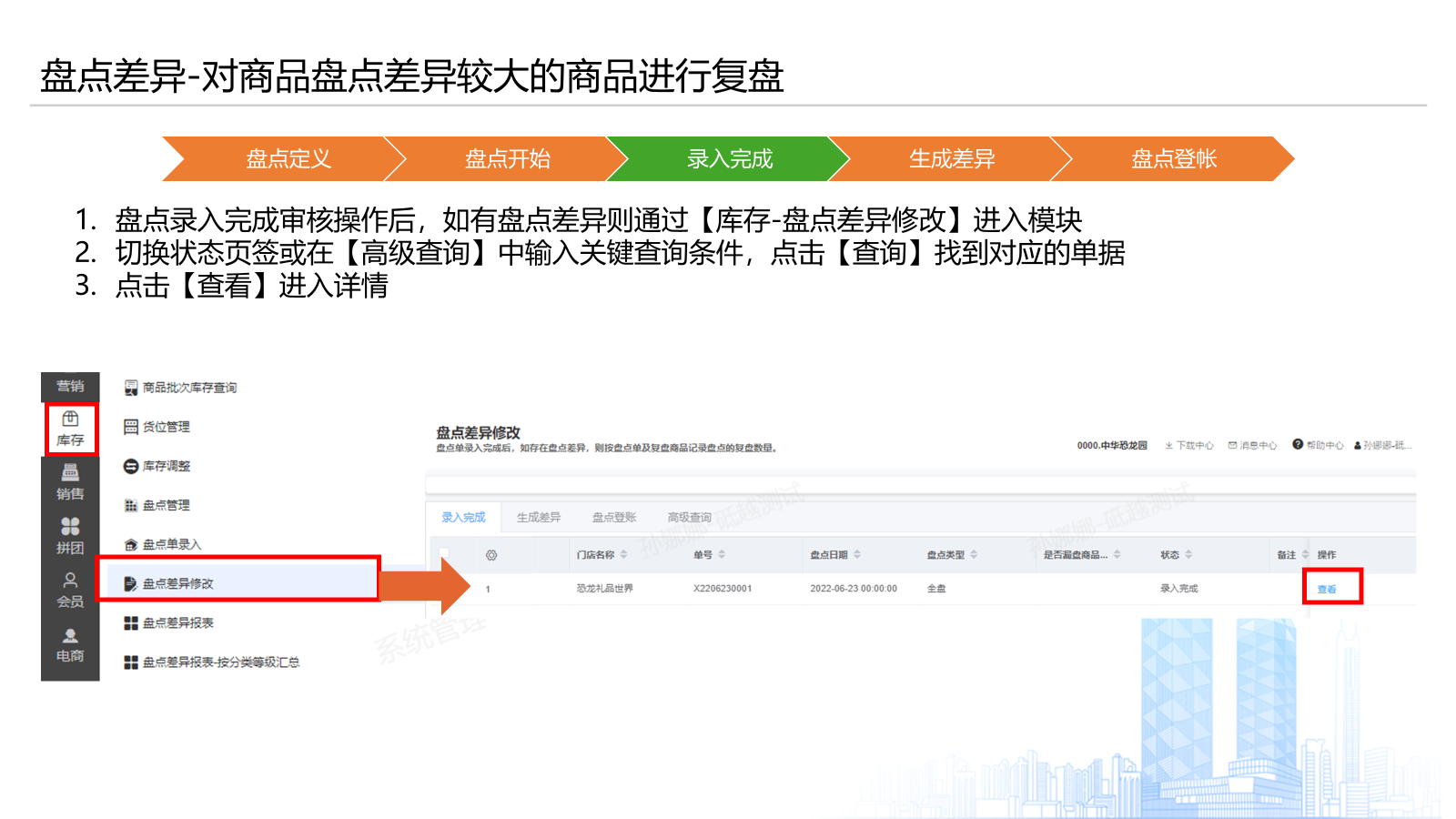Open the 孙娜娜 user account menu

(1382, 446)
